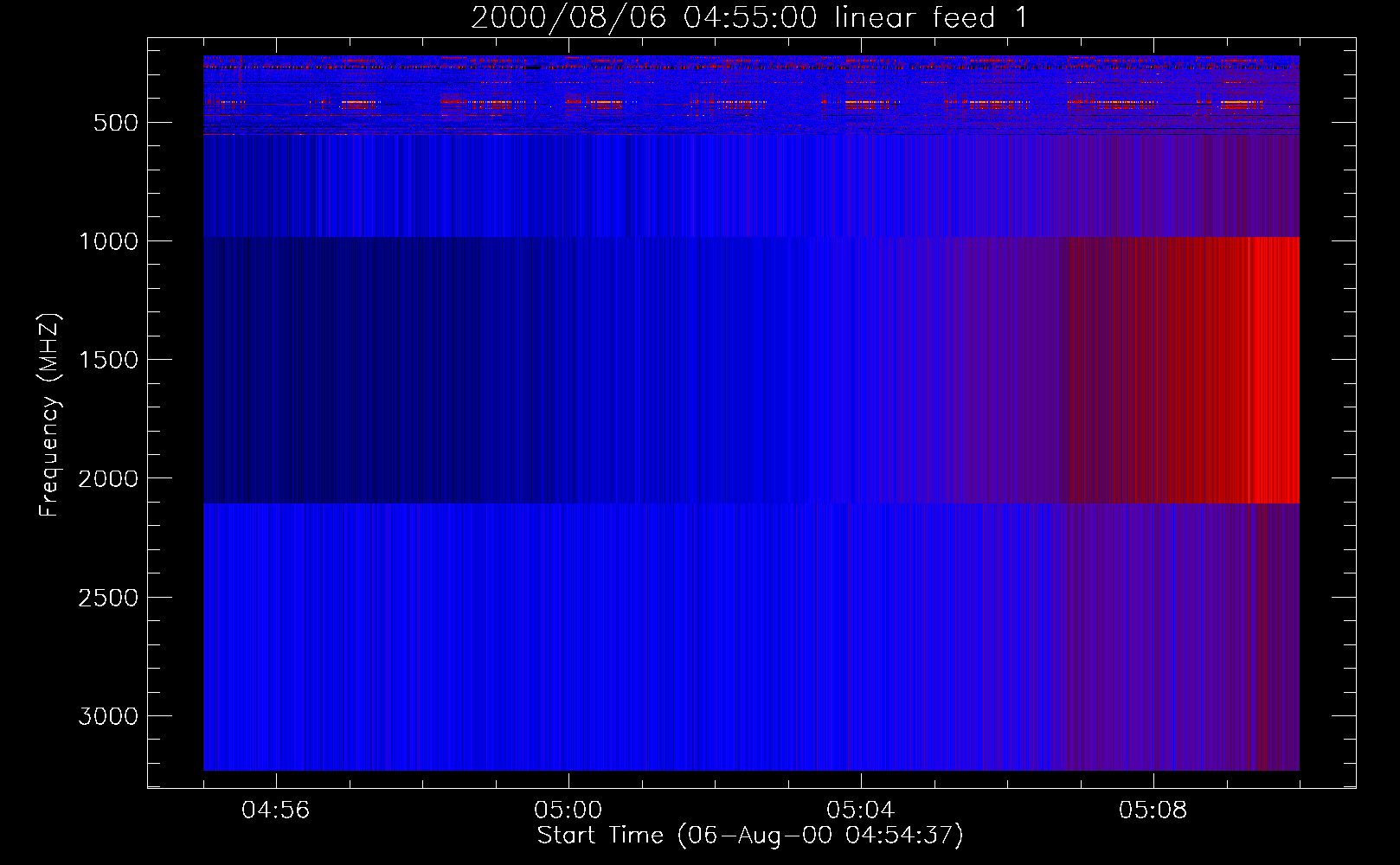Click the 05:08 time tick label
Screen dimensions: 1400x865
pyautogui.click(x=1153, y=811)
